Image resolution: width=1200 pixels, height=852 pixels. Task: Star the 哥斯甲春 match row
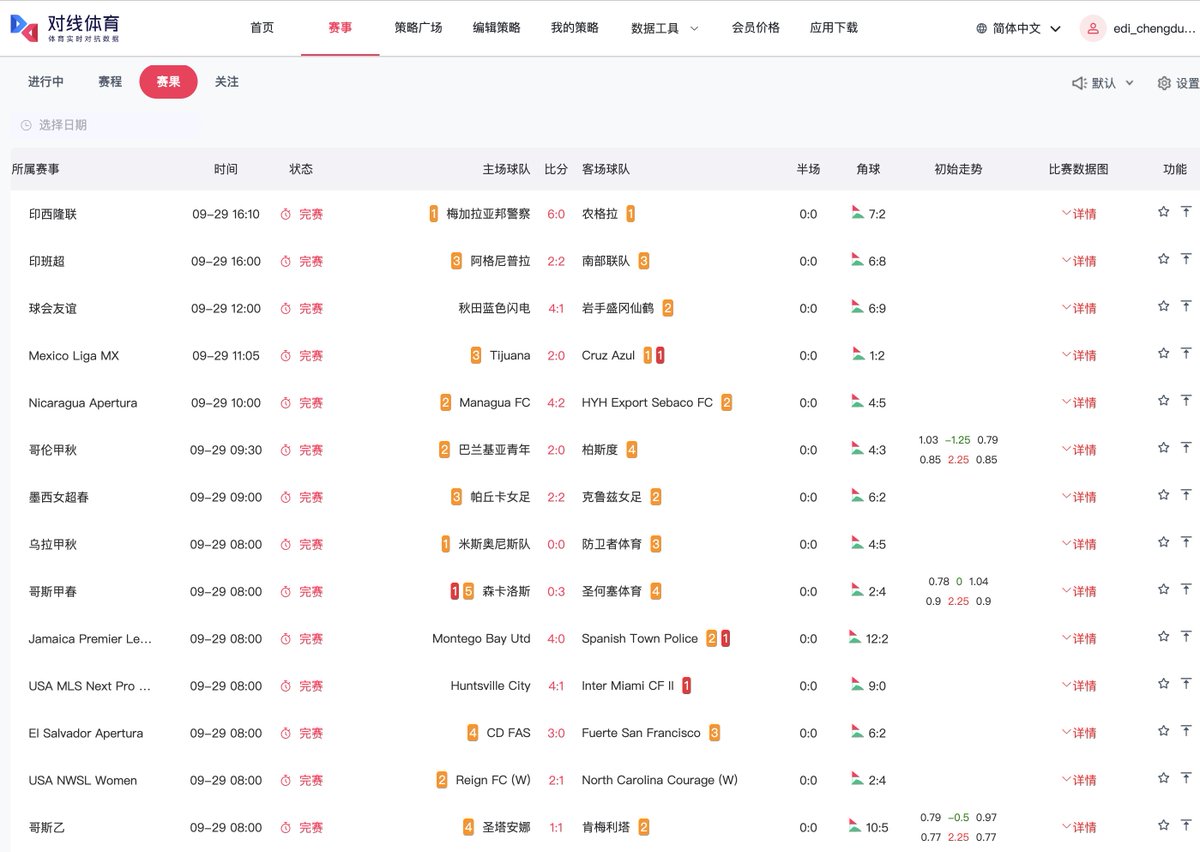point(1163,590)
